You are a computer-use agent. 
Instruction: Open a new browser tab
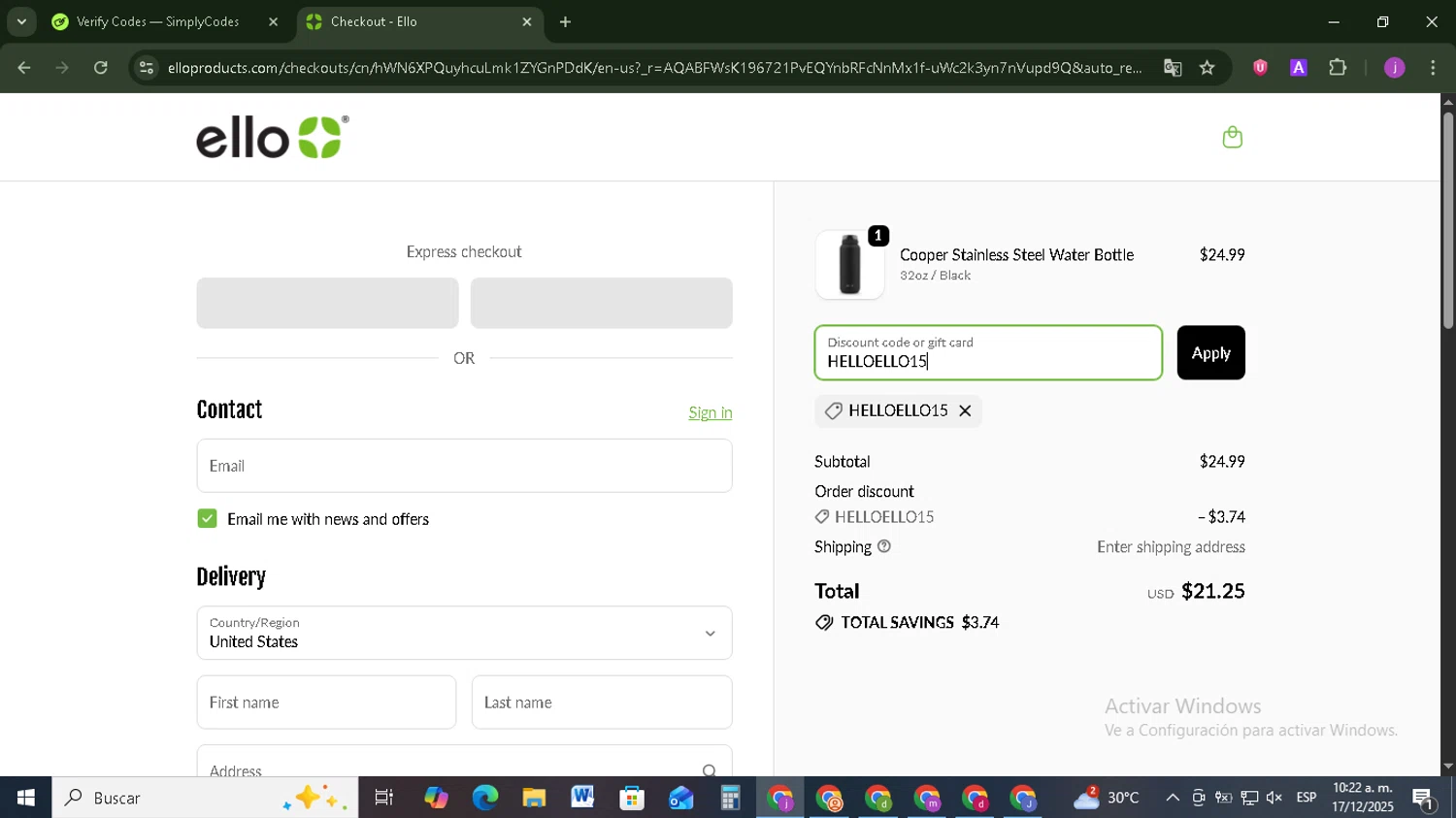click(566, 21)
